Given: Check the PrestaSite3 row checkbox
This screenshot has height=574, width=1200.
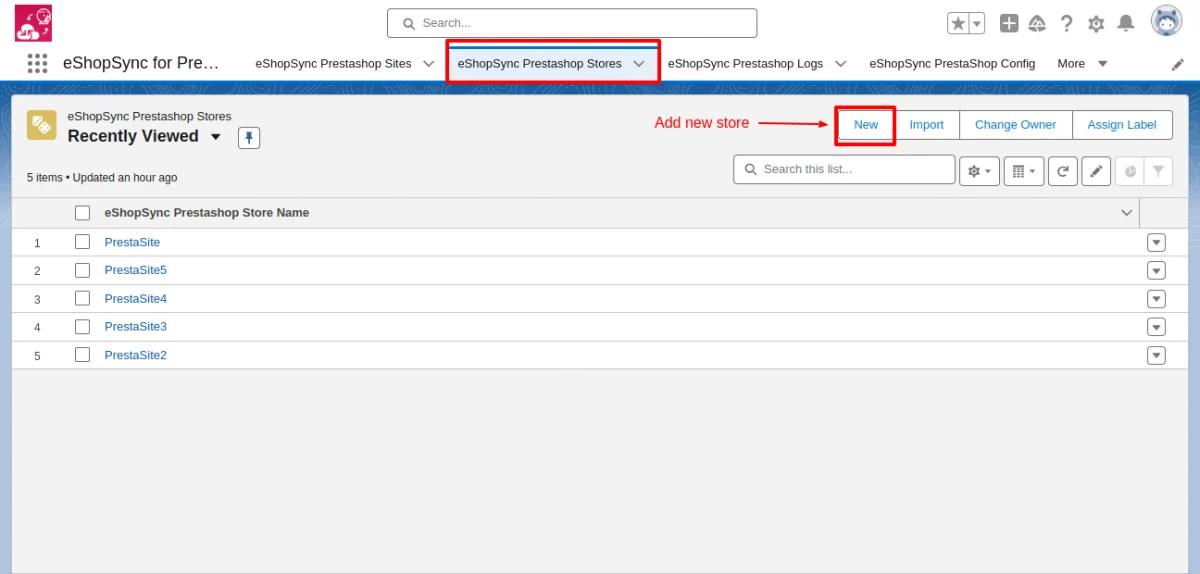Looking at the screenshot, I should 83,326.
